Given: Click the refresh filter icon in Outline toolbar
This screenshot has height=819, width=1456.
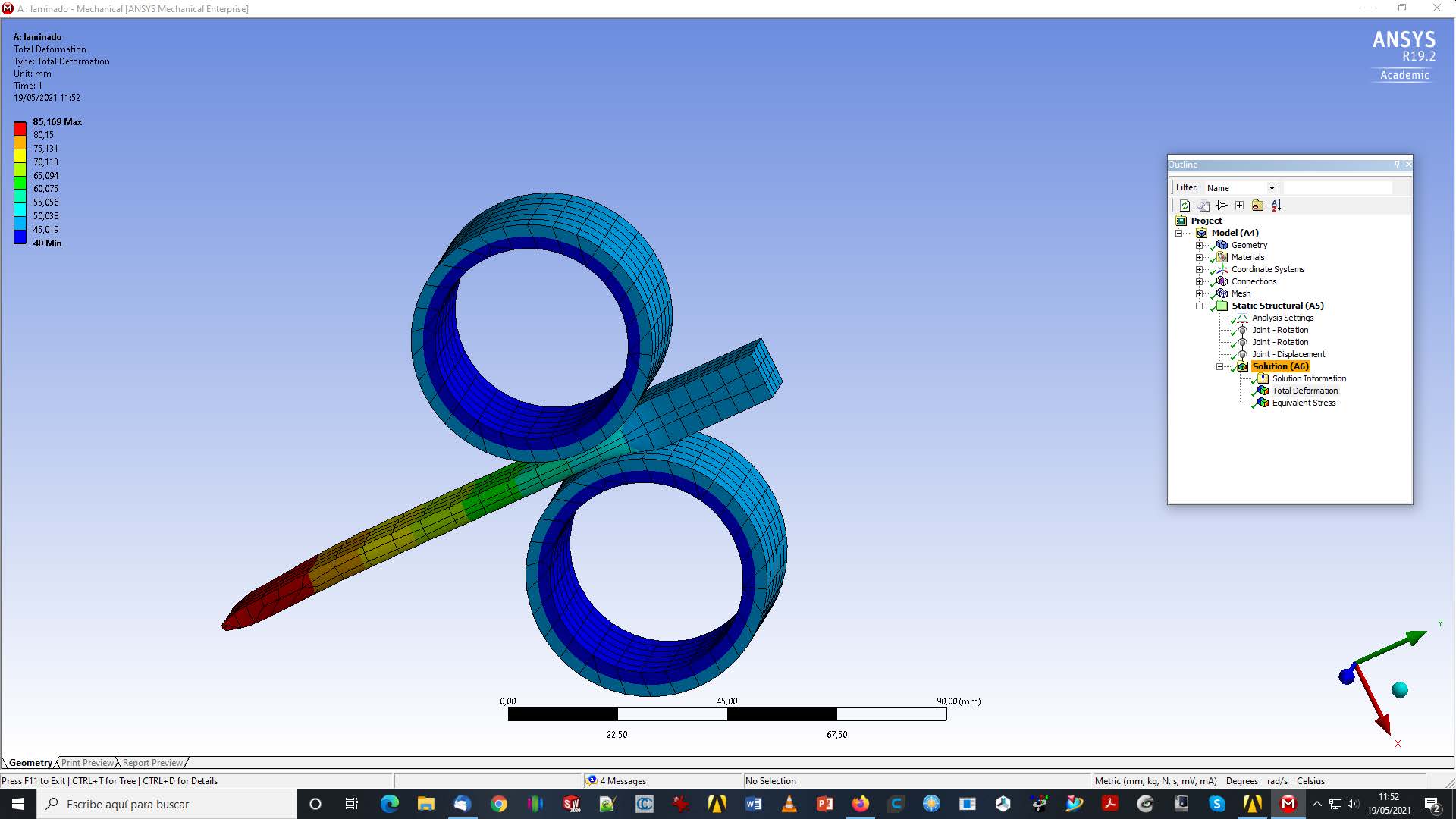Looking at the screenshot, I should click(x=1185, y=206).
